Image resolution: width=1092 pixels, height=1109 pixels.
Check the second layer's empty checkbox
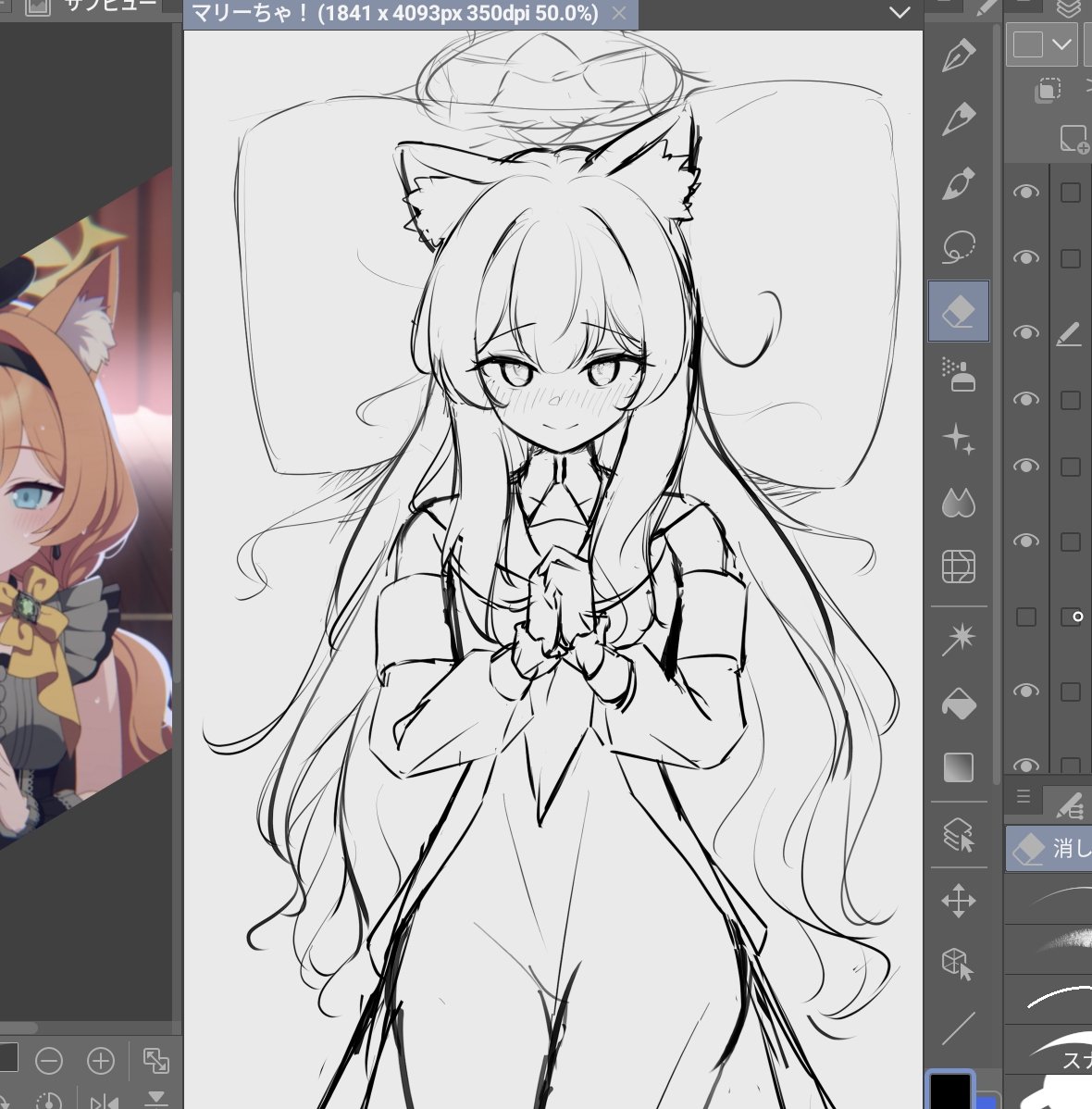pyautogui.click(x=1071, y=258)
